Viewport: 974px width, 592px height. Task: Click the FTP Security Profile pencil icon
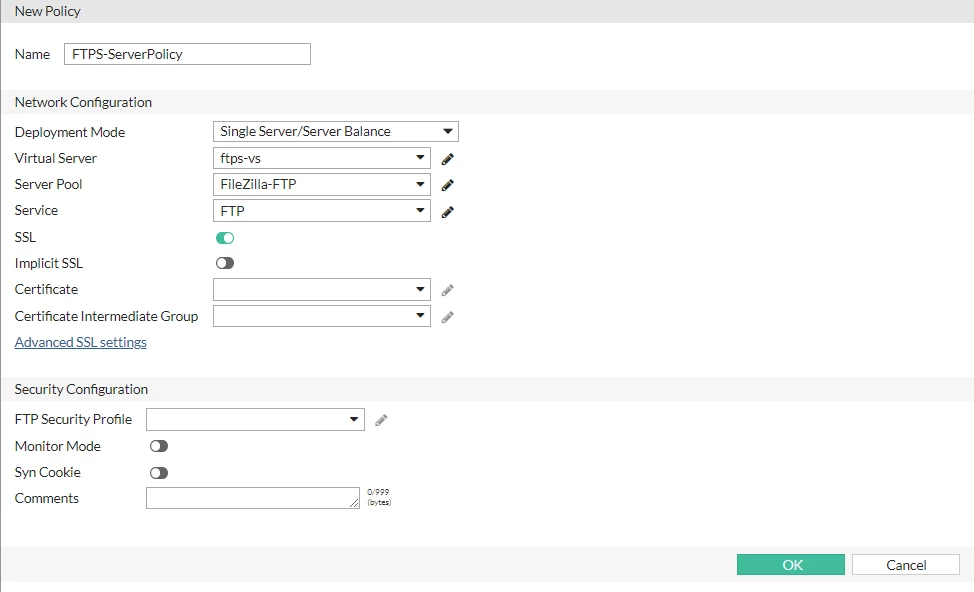pyautogui.click(x=381, y=420)
